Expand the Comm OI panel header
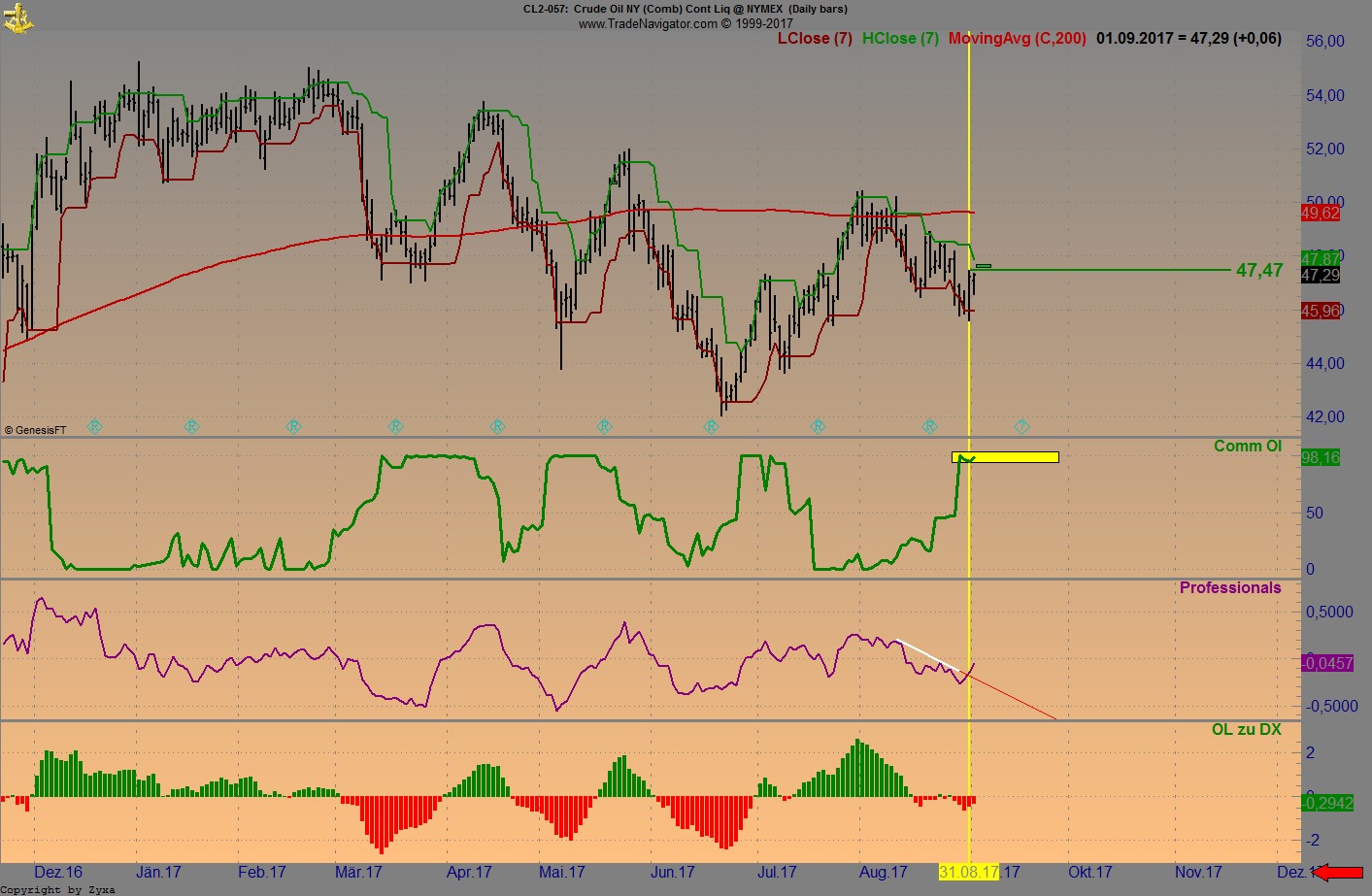 tap(1248, 446)
